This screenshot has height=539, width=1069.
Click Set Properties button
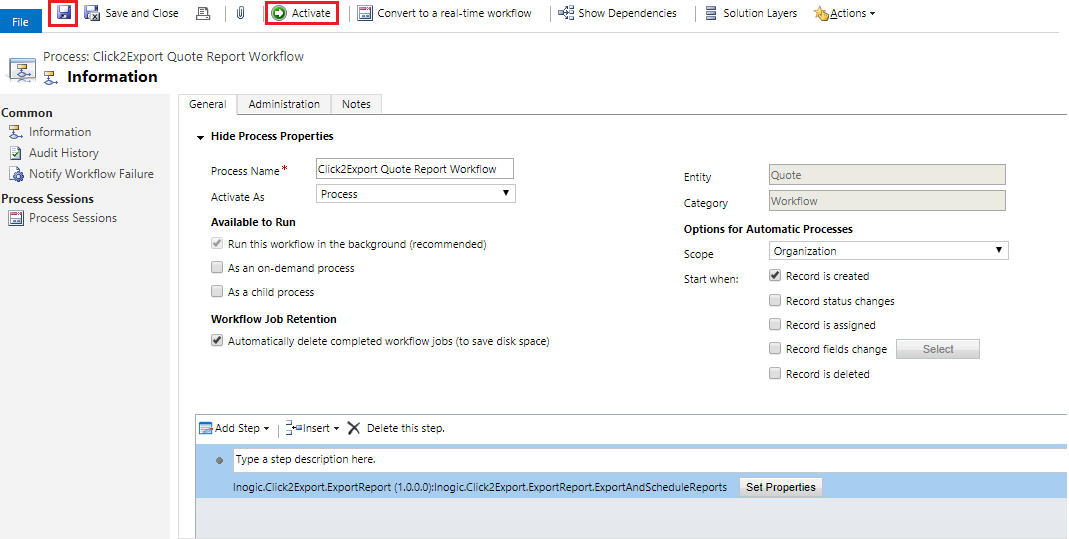tap(781, 487)
